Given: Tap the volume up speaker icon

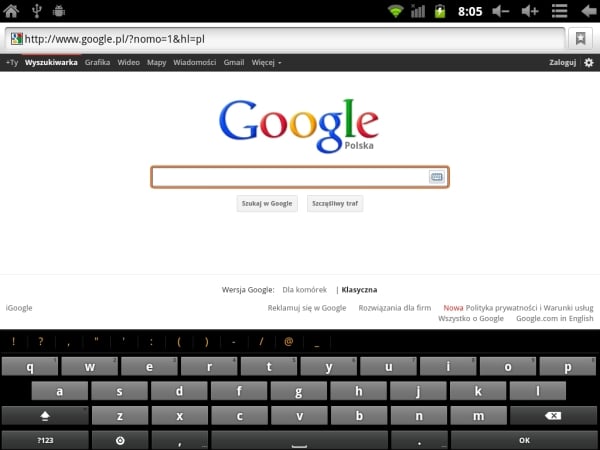Looking at the screenshot, I should (530, 11).
